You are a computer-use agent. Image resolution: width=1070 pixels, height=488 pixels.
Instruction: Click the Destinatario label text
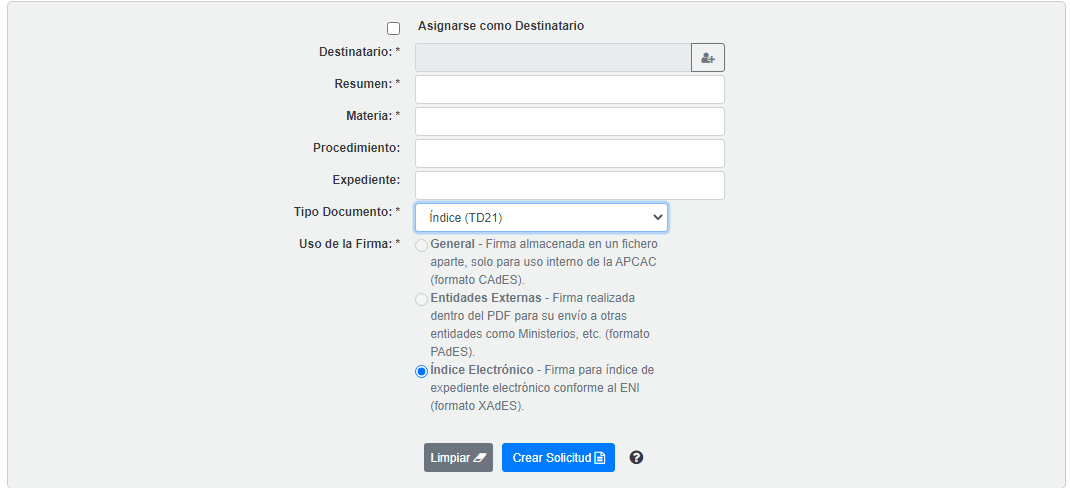(360, 52)
